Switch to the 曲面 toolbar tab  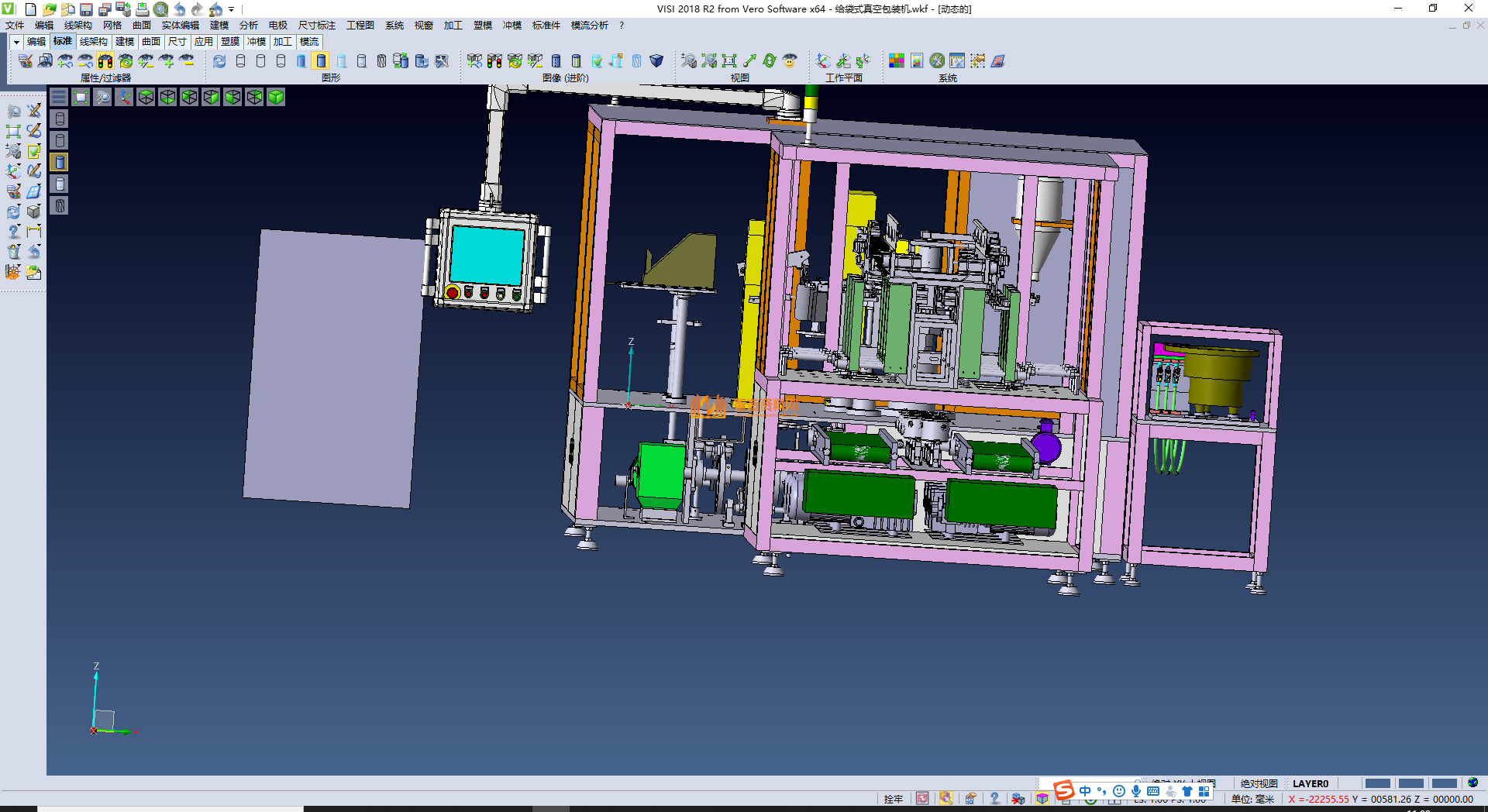click(151, 42)
